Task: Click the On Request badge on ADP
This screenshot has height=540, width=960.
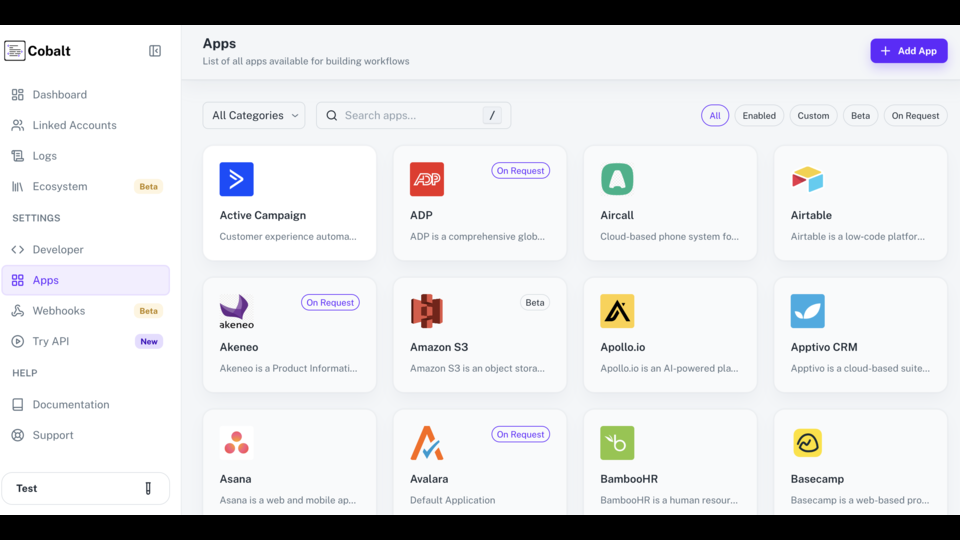Action: click(520, 171)
